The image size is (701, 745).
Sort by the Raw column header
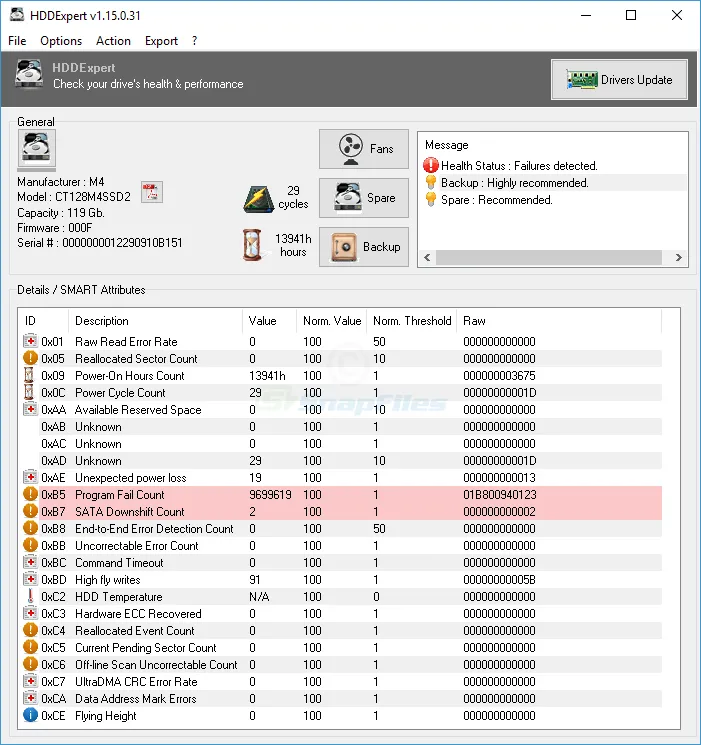[559, 321]
